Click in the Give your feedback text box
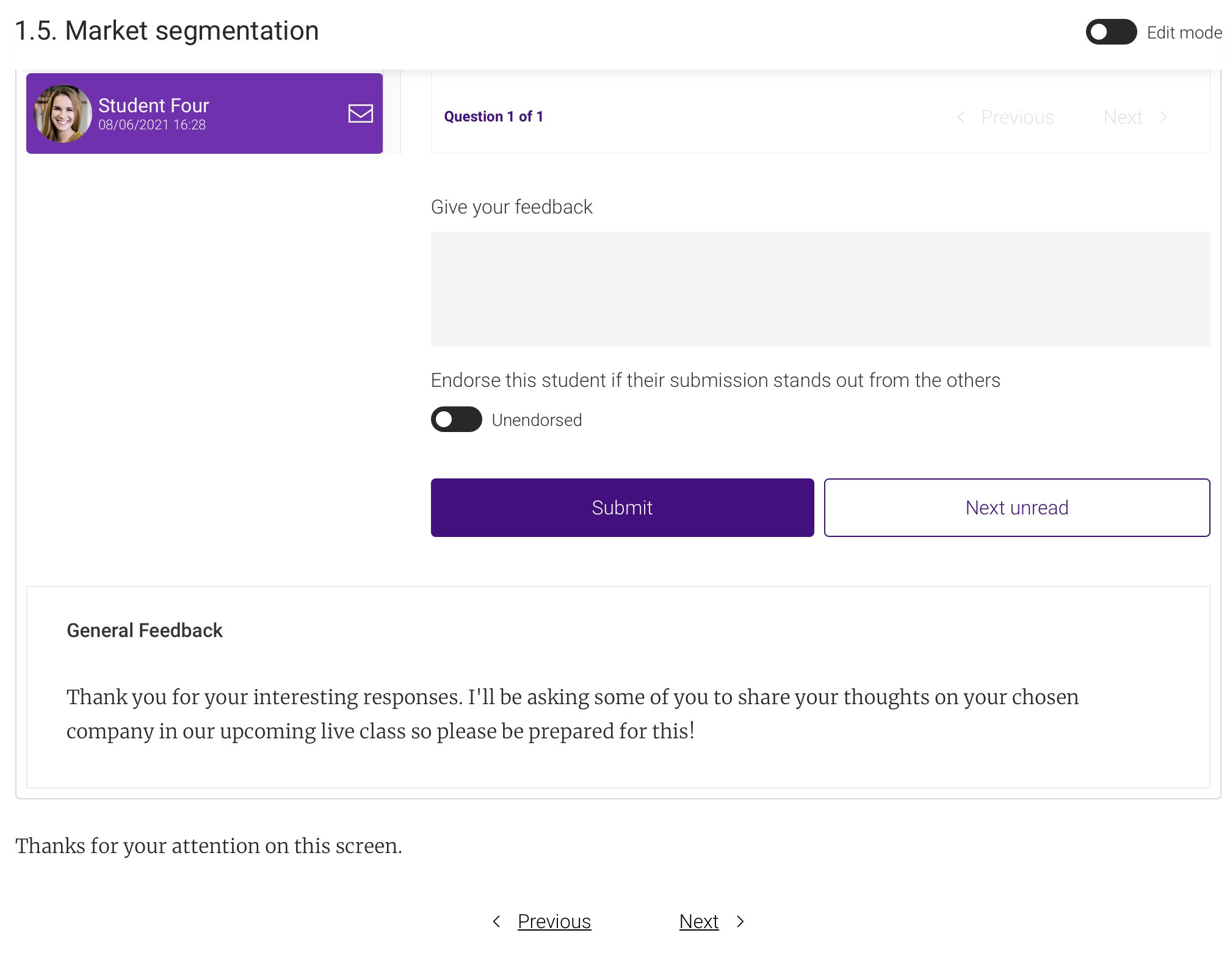This screenshot has height=980, width=1227. tap(820, 289)
